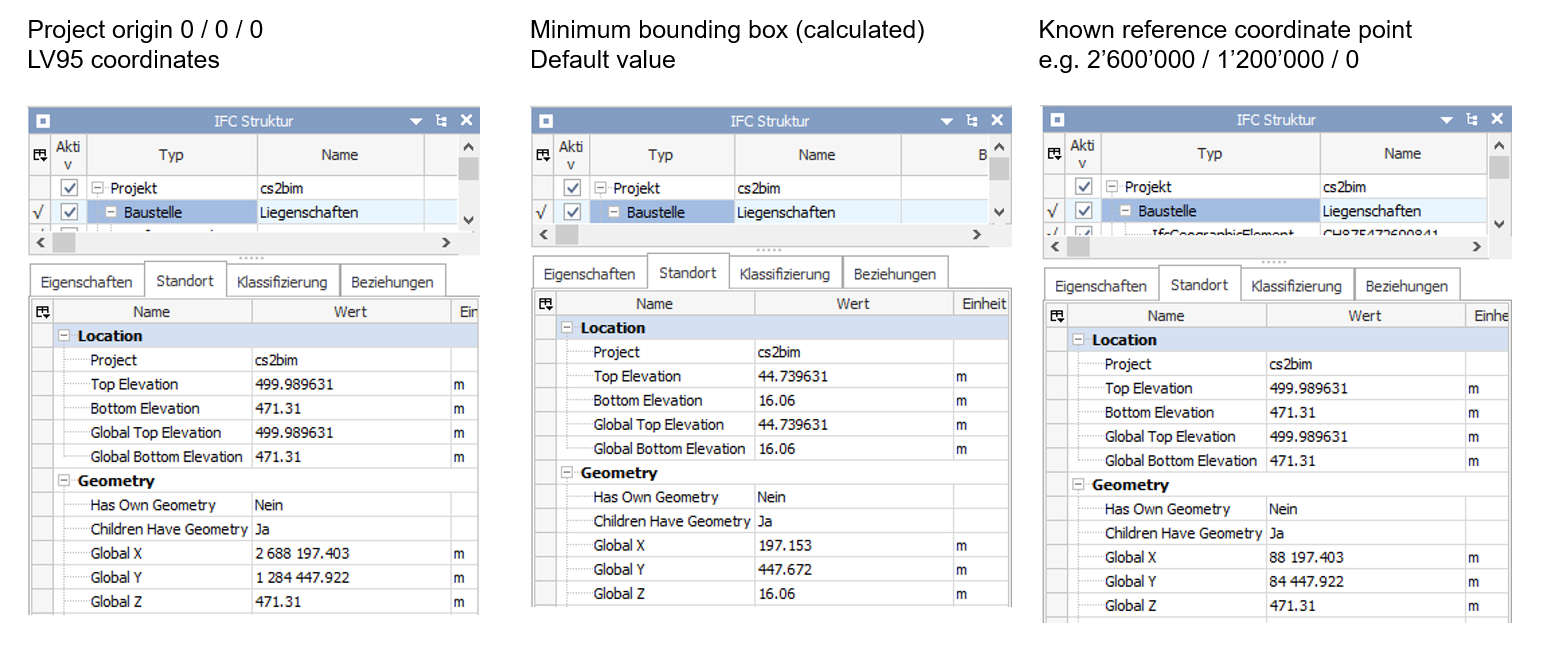Open Klassifizierung tab in Minimum bounding box panel
The width and height of the screenshot is (1561, 645).
(785, 274)
